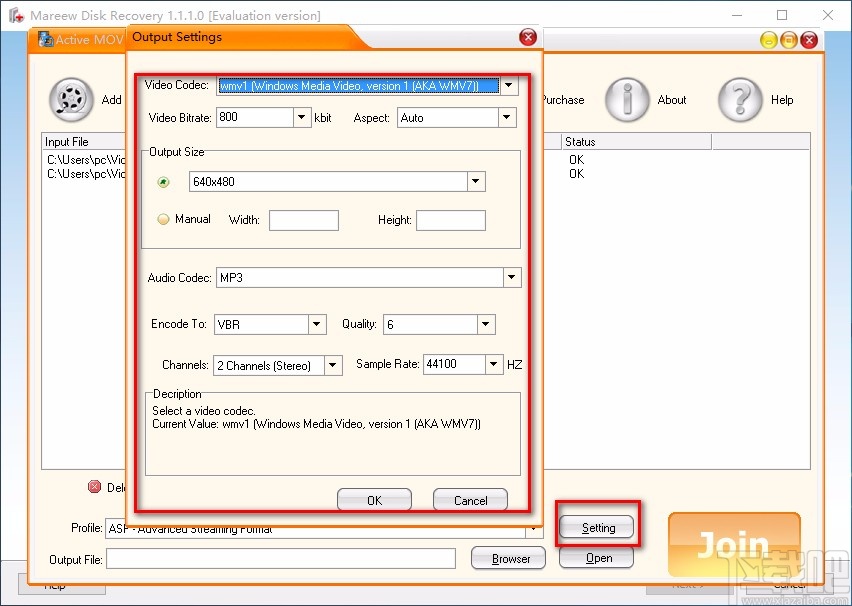Click the orange Join button
Image resolution: width=852 pixels, height=606 pixels.
tap(734, 545)
